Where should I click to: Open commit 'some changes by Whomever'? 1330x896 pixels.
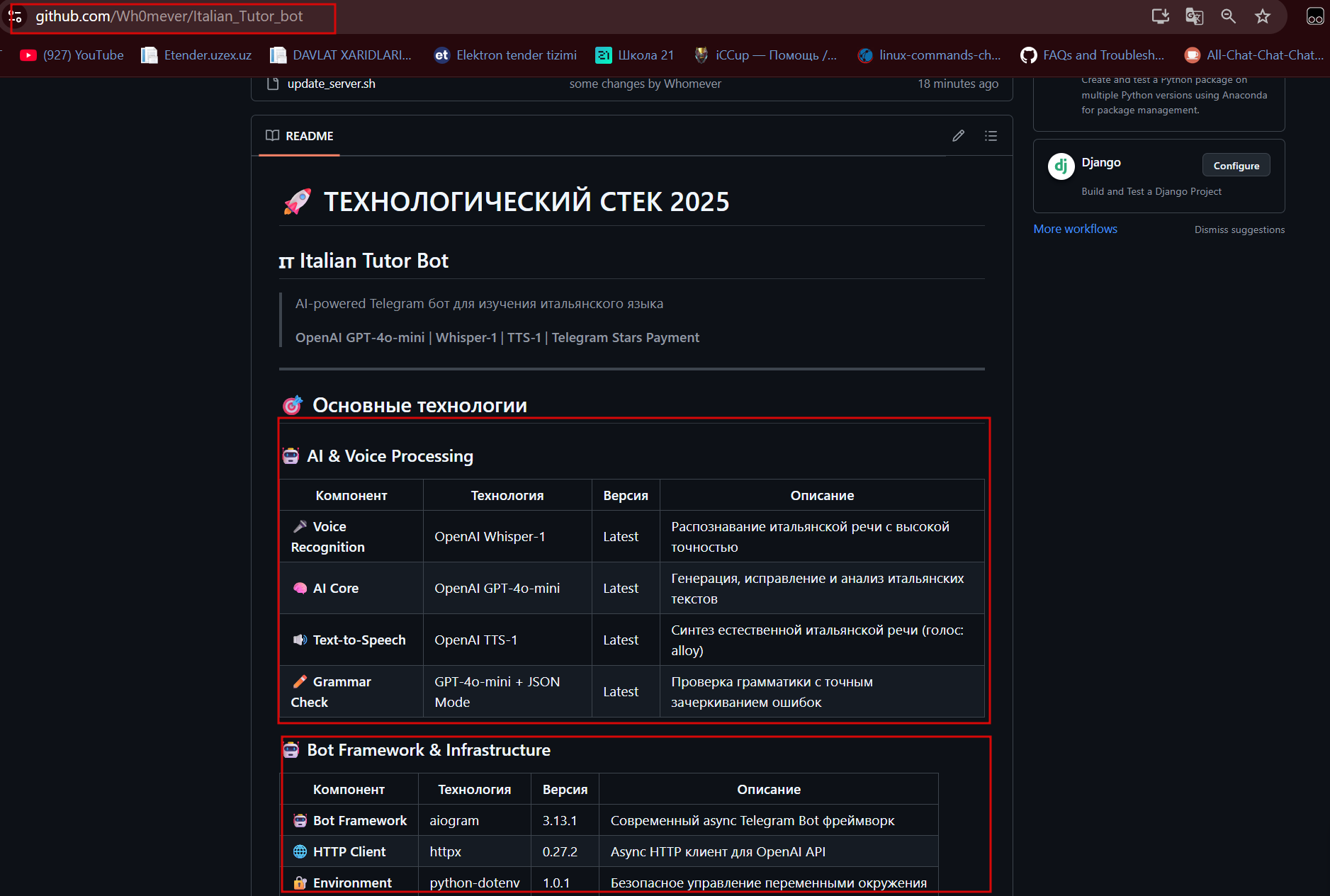(x=645, y=84)
